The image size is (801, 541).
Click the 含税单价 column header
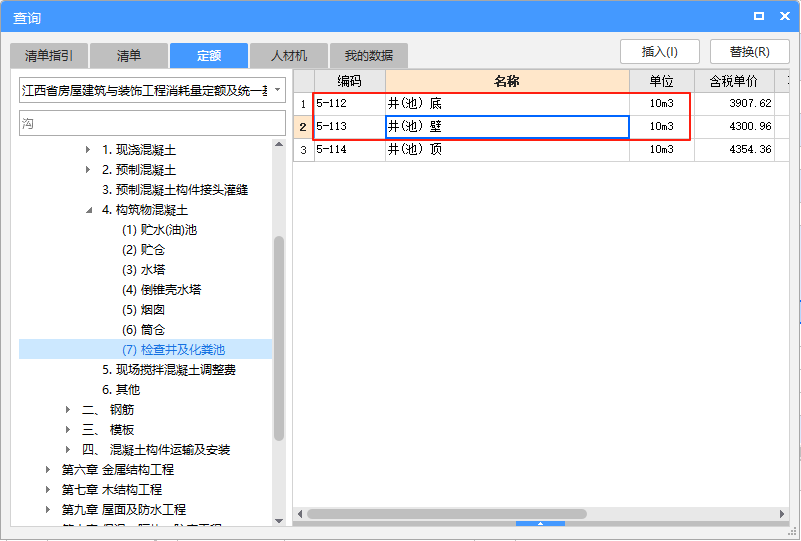coord(734,81)
